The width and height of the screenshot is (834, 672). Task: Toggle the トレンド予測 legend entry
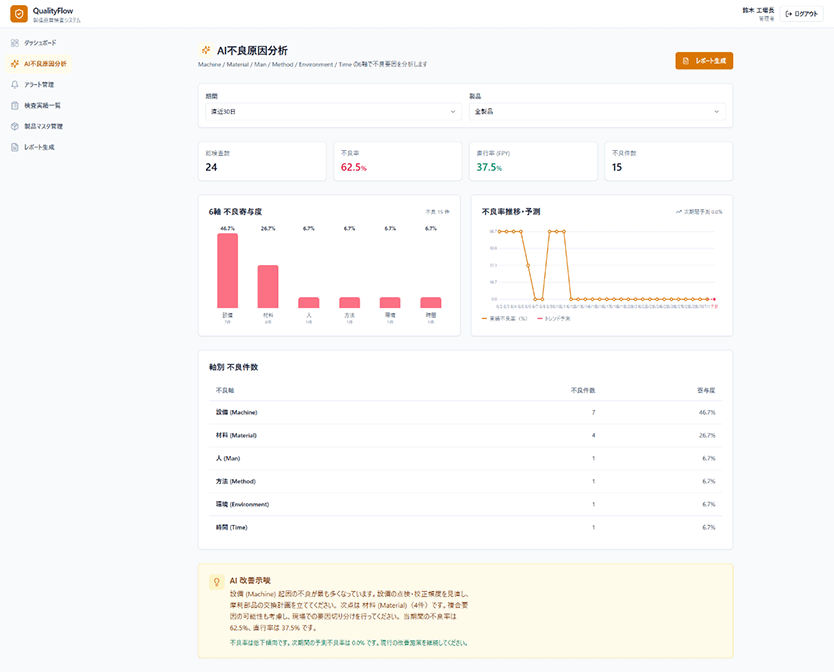coord(554,319)
